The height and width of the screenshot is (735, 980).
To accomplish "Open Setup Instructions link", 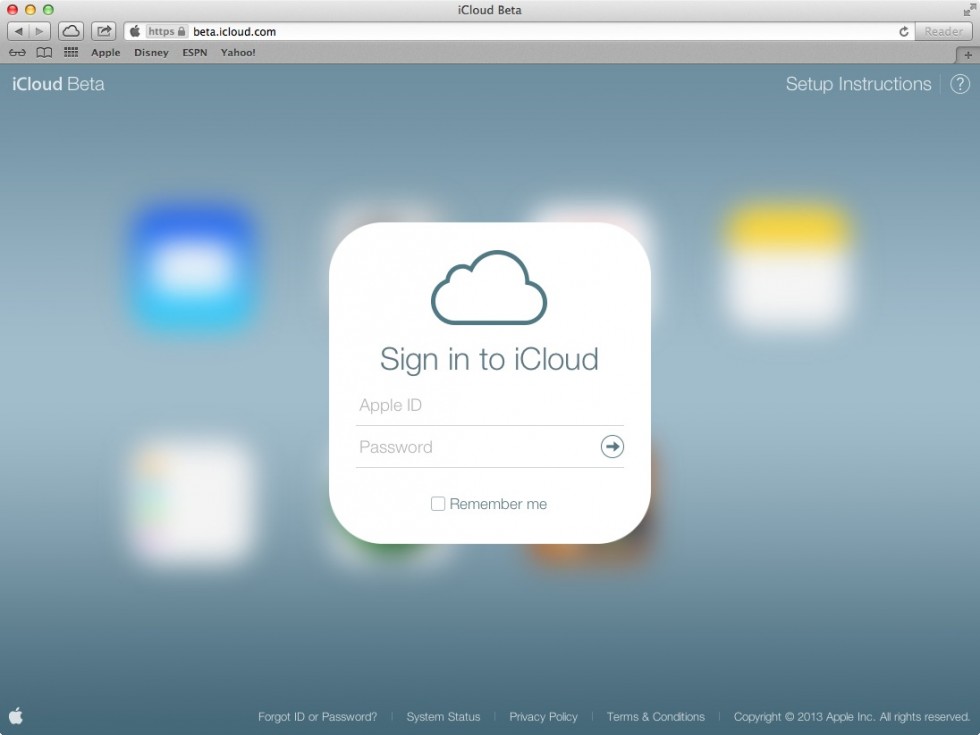I will [x=858, y=84].
